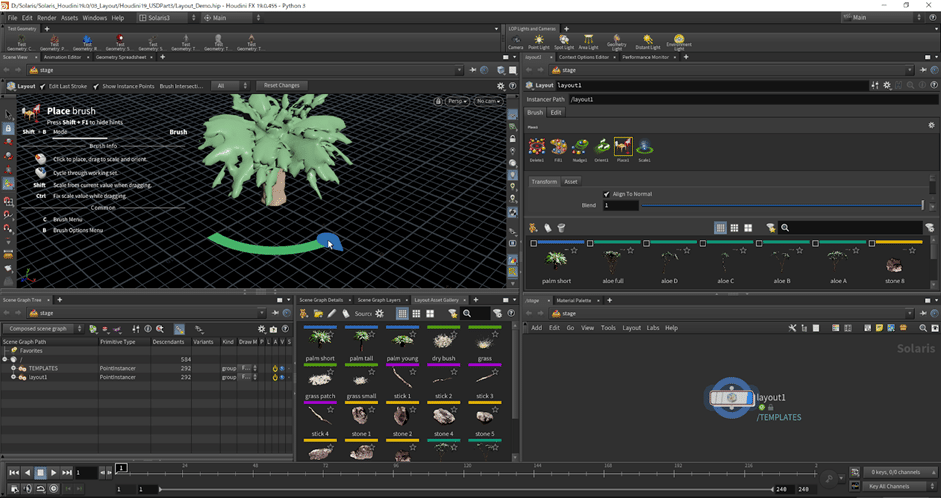Open the Composed scene graph dropdown
This screenshot has width=941, height=498.
[x=43, y=329]
